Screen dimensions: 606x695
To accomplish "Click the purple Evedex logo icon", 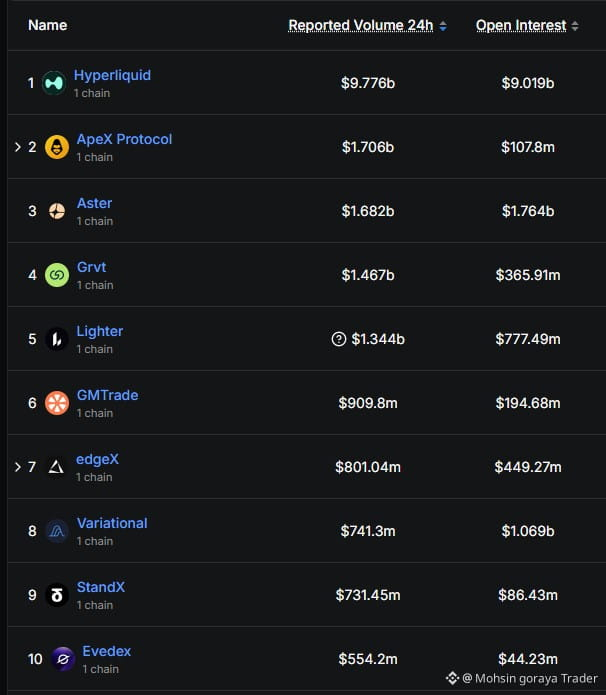I will (x=63, y=659).
